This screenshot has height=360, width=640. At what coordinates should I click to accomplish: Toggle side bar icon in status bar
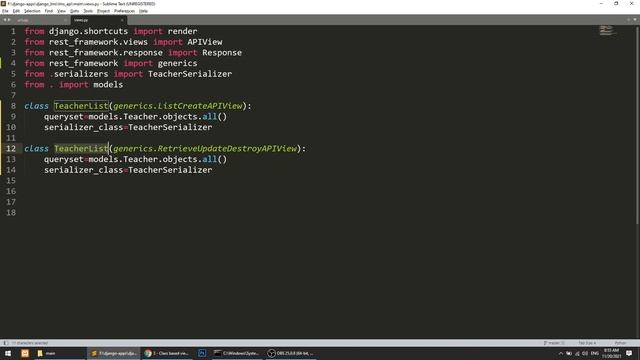(5, 343)
